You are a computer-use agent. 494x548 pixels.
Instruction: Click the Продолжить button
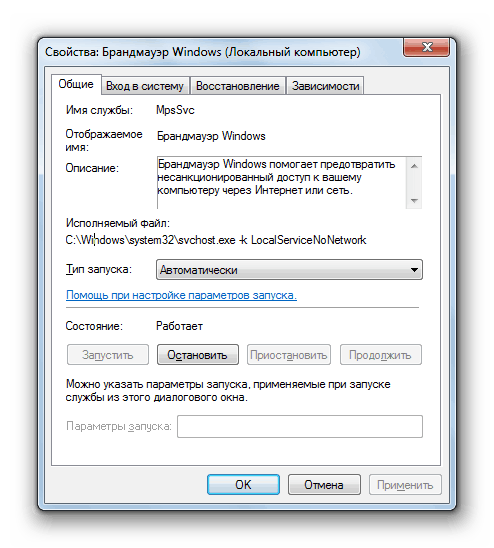(381, 355)
